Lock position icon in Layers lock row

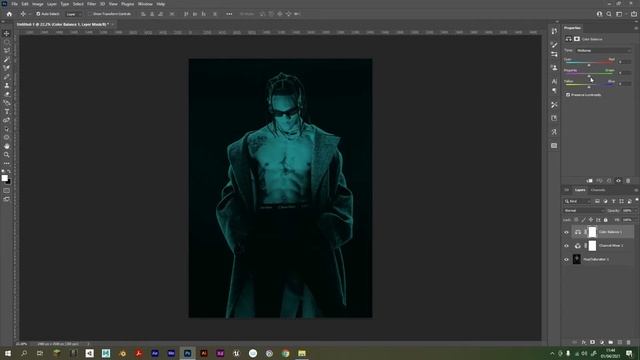(591, 220)
